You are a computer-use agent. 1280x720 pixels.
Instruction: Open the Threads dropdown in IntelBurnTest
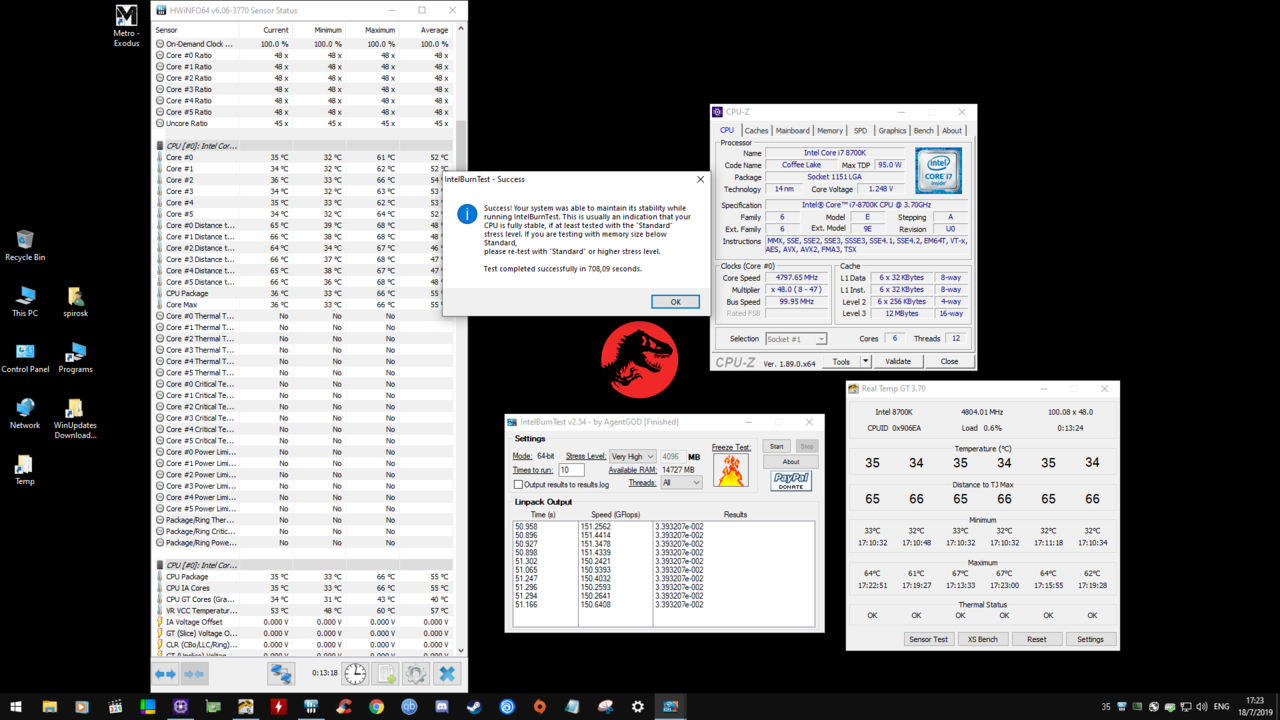click(x=680, y=482)
